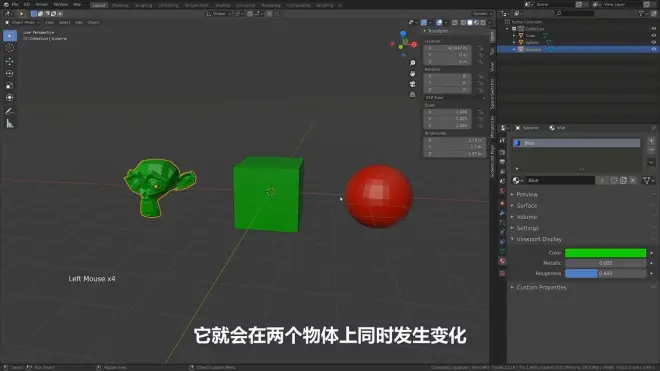Hide the Sphere object in outliner
This screenshot has height=371, width=660.
(653, 42)
